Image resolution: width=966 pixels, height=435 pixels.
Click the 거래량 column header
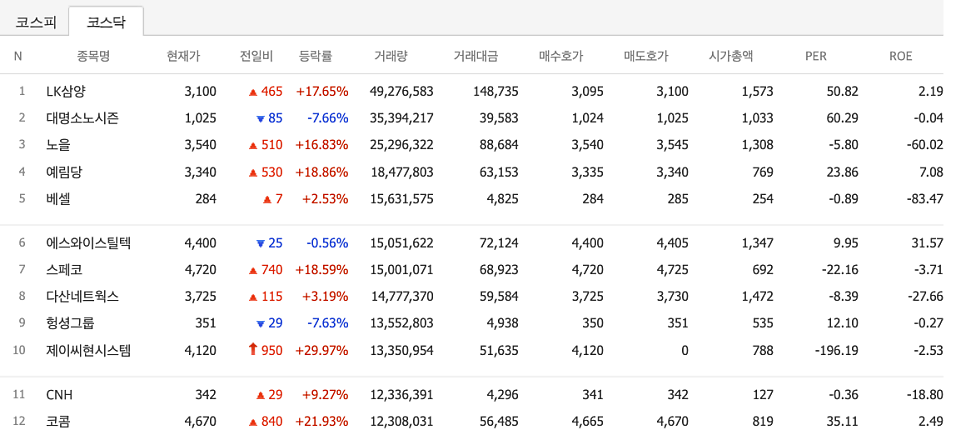coord(391,56)
